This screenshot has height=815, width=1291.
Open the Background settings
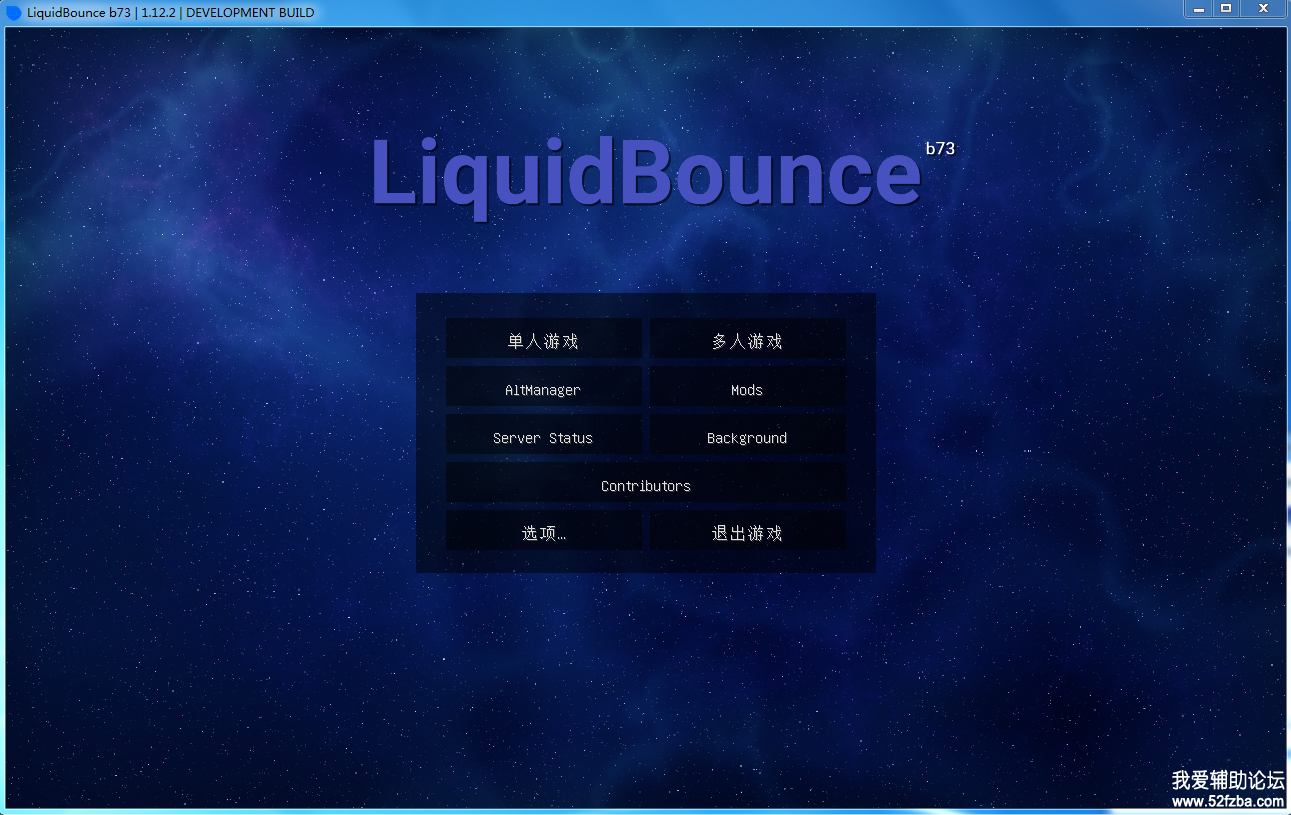point(747,438)
